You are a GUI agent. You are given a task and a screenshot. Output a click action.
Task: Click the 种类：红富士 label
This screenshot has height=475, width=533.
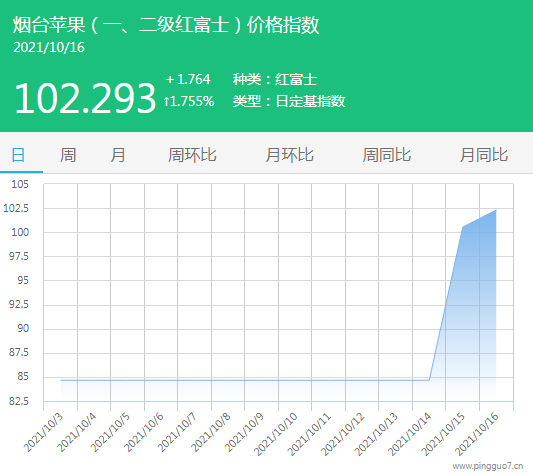click(275, 80)
